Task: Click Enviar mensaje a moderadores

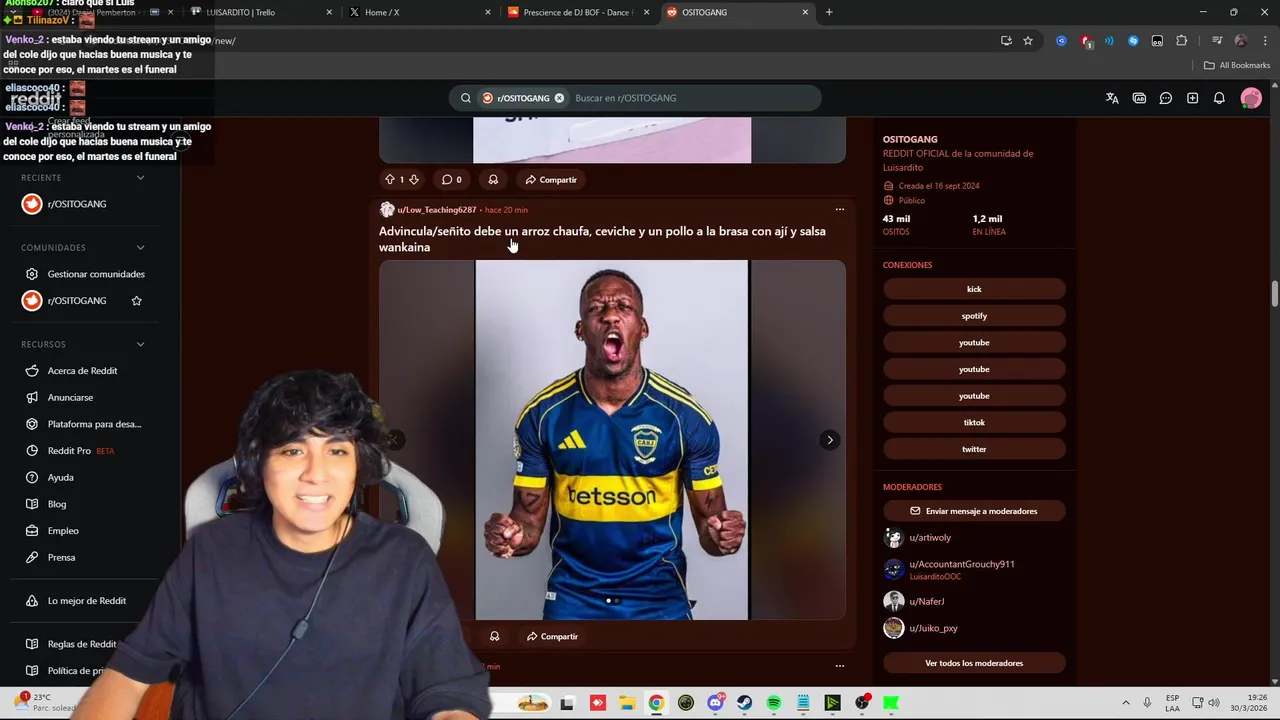Action: (974, 511)
